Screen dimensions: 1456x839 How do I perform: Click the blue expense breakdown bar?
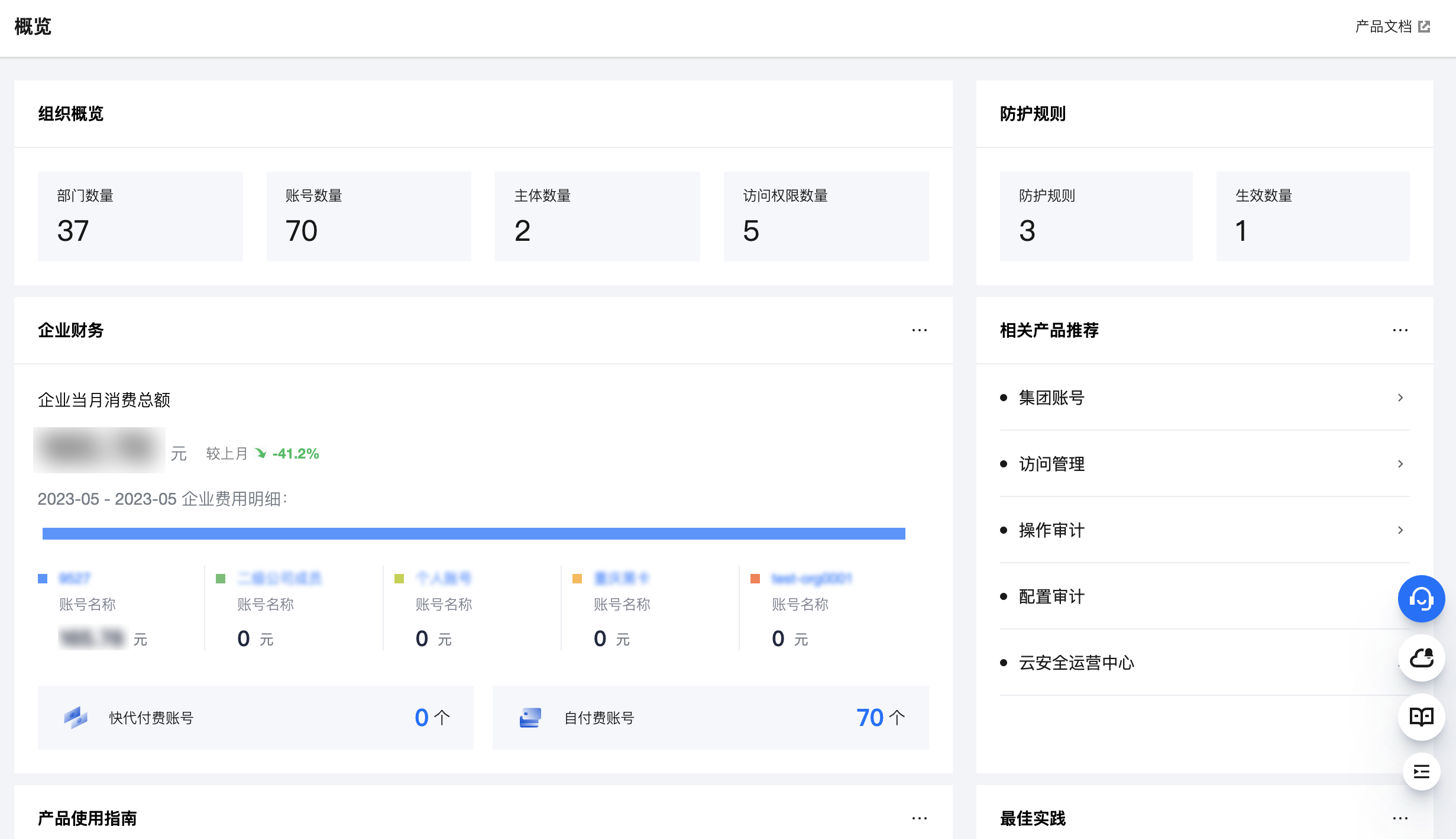pyautogui.click(x=473, y=534)
